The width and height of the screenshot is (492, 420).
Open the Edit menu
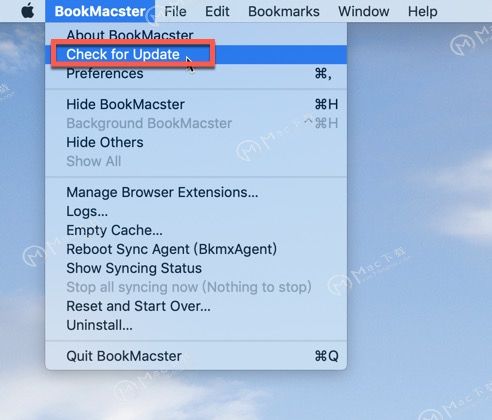217,11
